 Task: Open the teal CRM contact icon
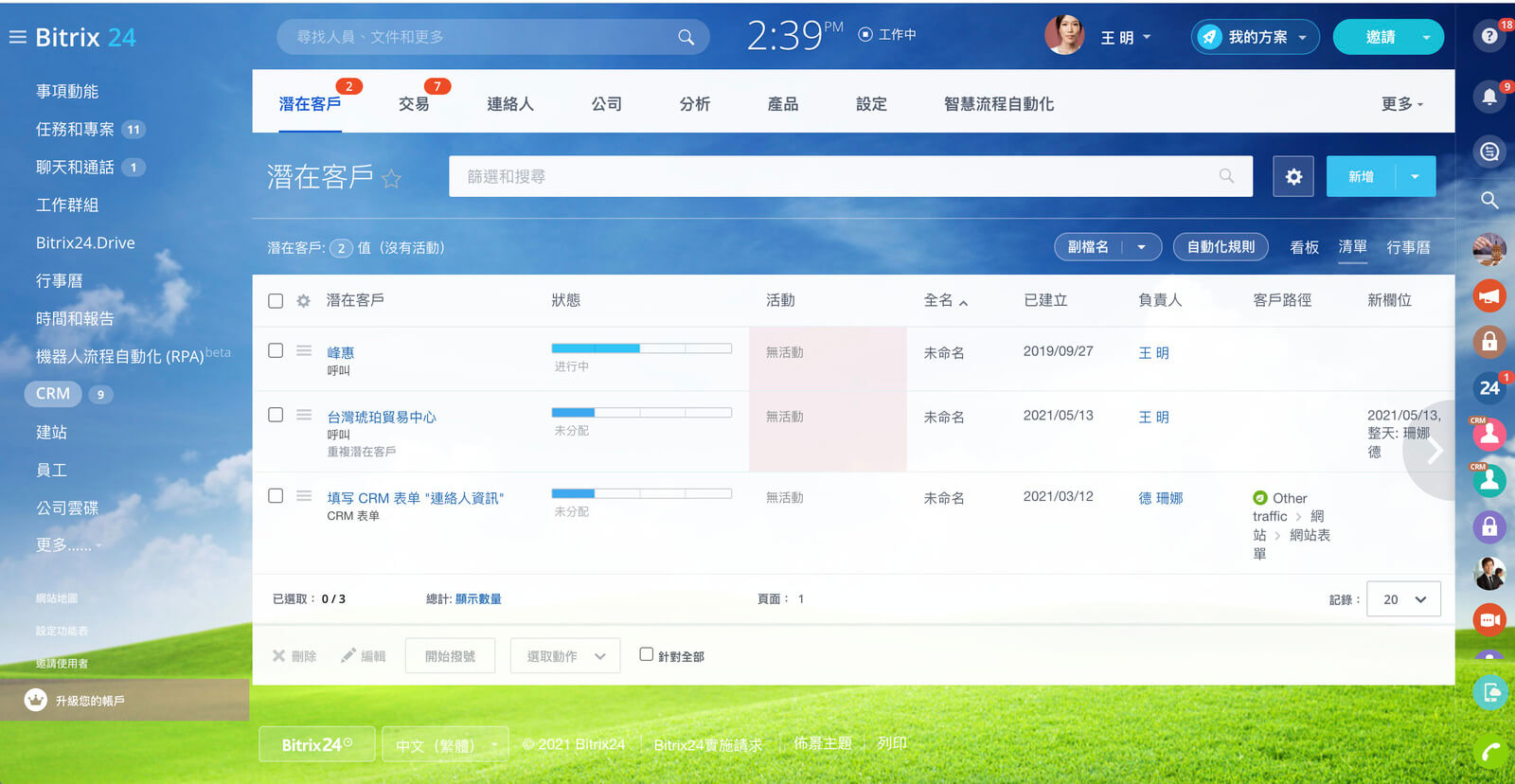click(x=1489, y=480)
